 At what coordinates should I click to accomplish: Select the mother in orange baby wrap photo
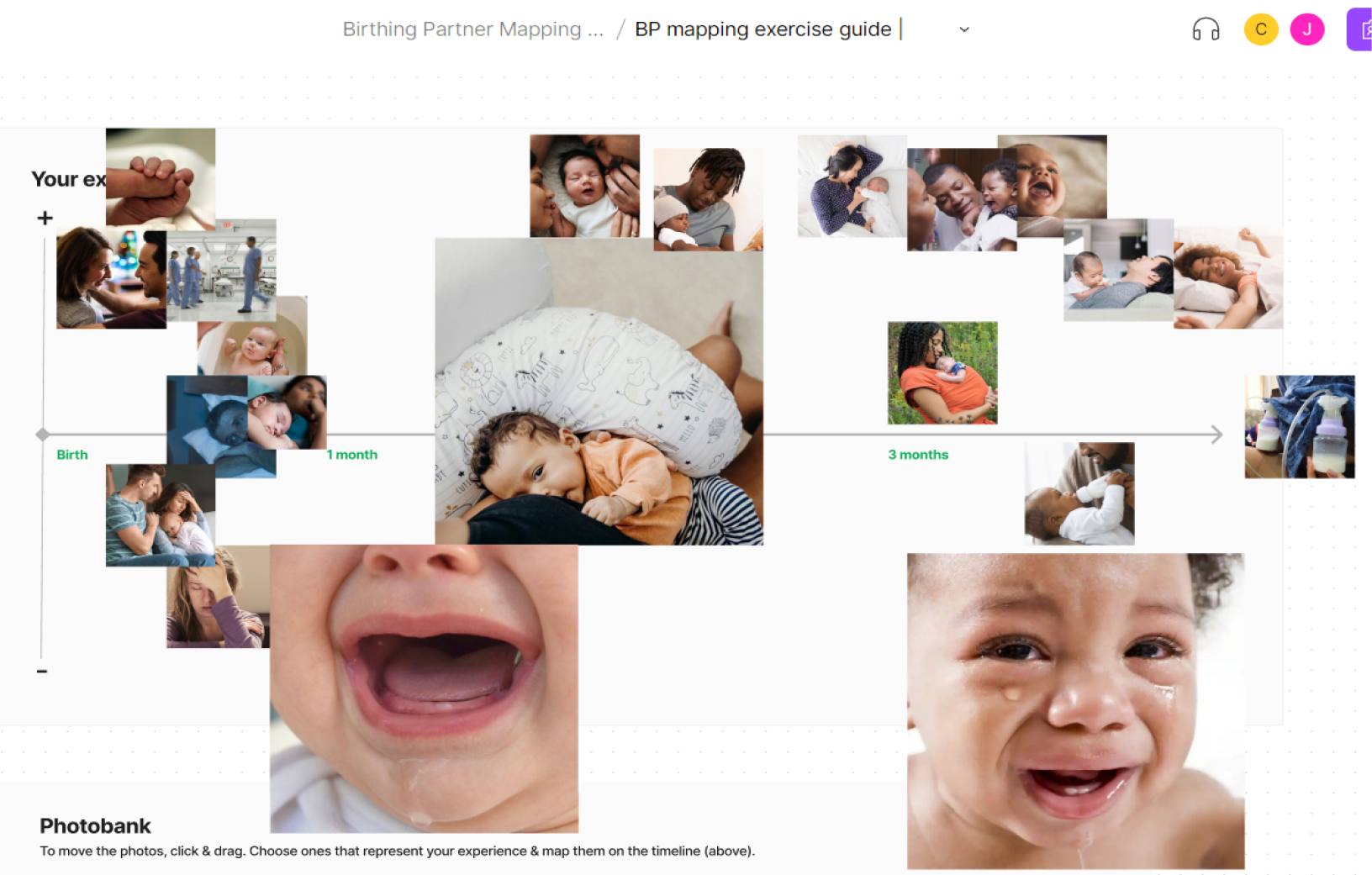pos(942,372)
